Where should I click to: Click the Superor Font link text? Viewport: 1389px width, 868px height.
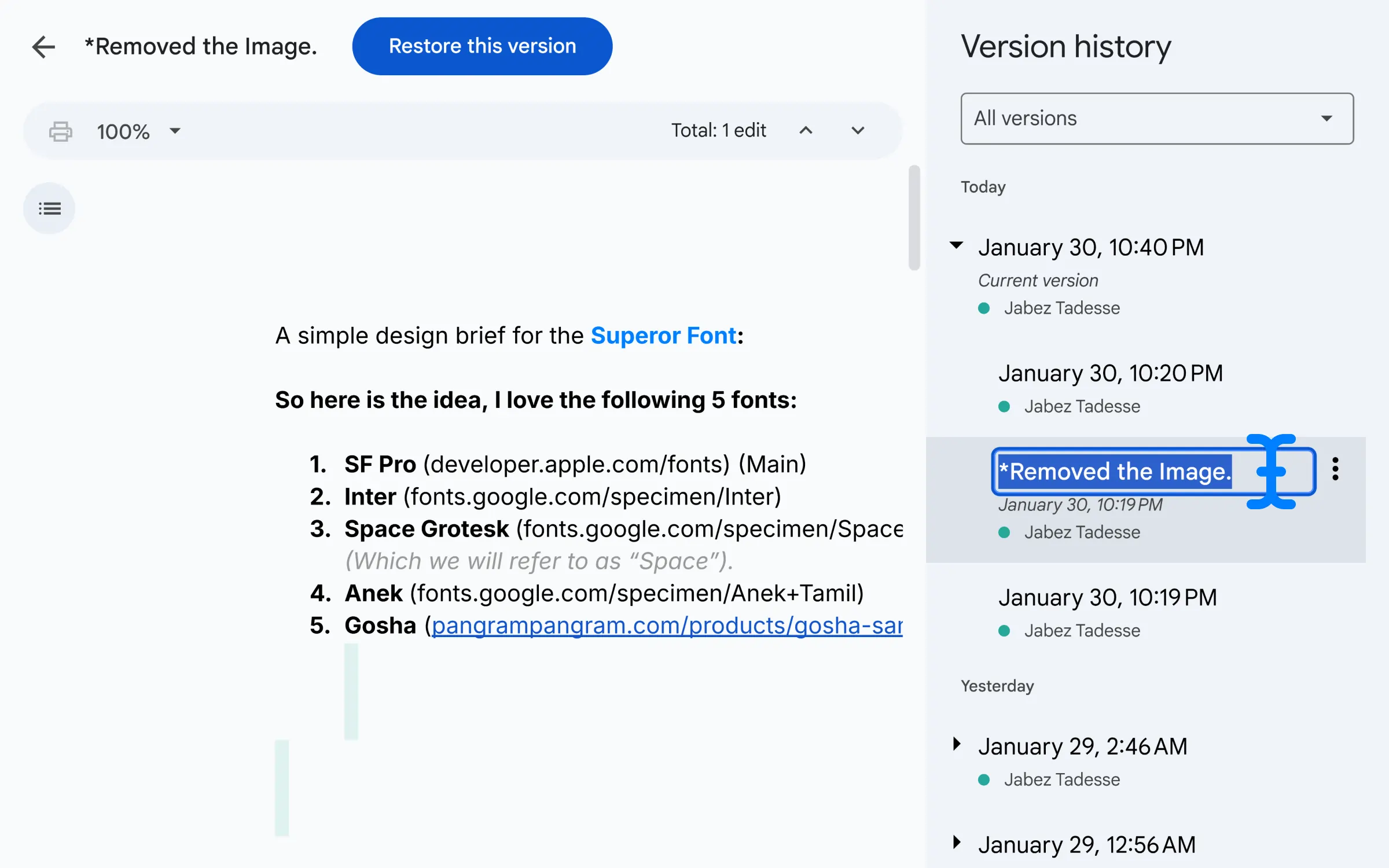pos(663,336)
